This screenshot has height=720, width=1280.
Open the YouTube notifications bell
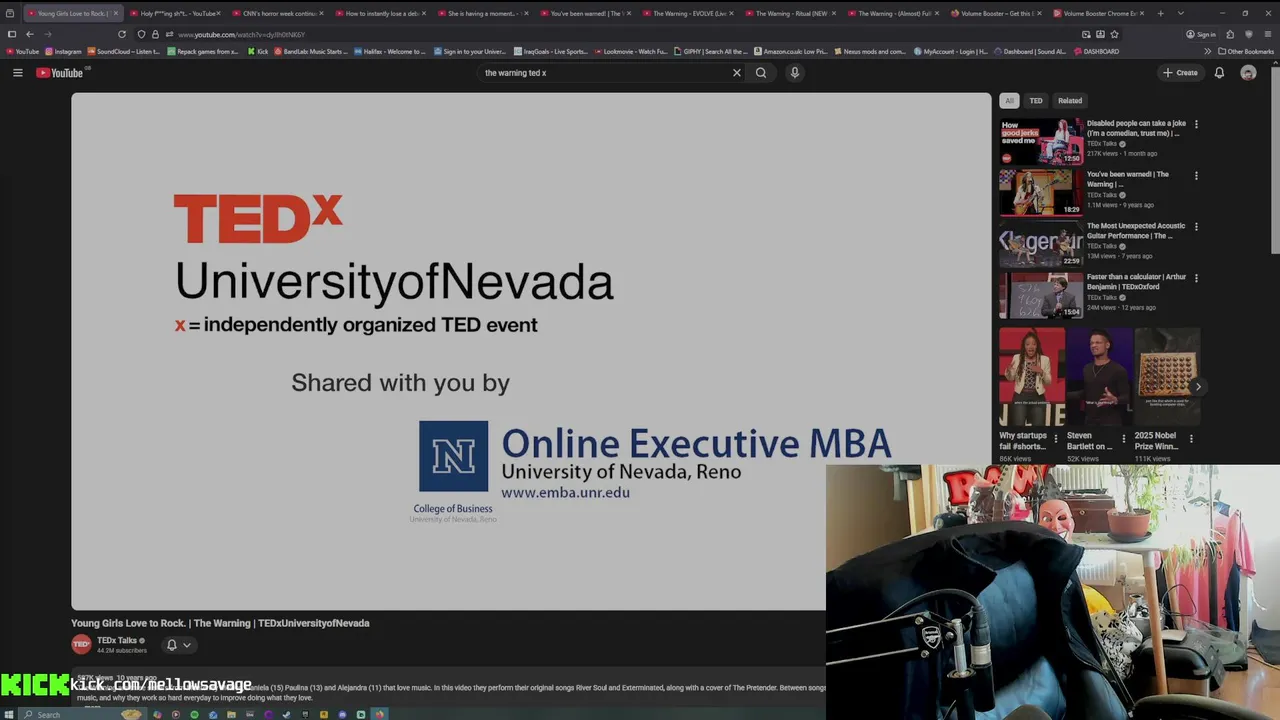(1219, 72)
